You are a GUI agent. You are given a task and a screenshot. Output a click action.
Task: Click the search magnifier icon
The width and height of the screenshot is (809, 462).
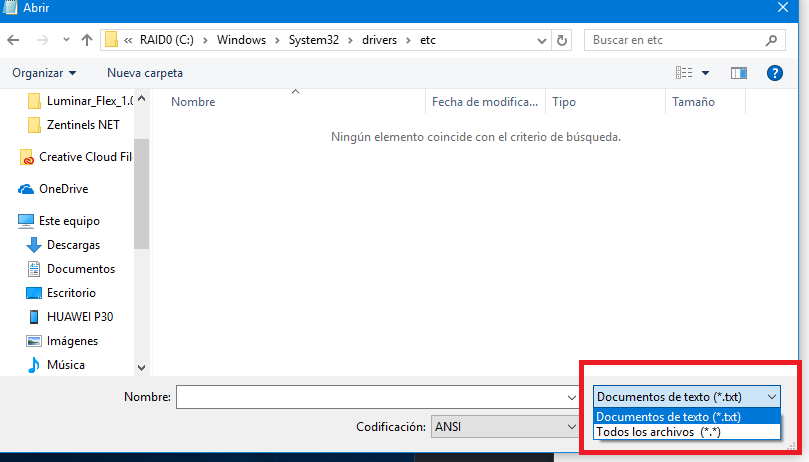(771, 41)
